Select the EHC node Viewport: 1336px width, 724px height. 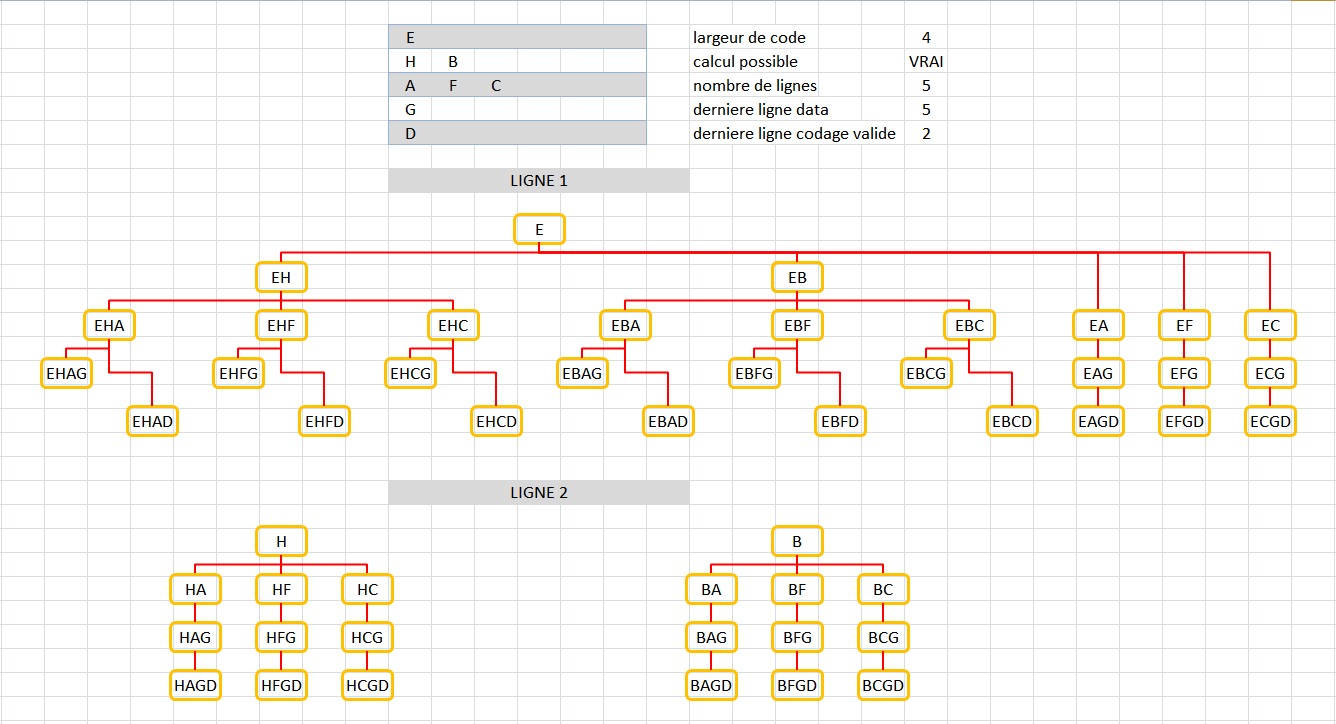click(453, 325)
